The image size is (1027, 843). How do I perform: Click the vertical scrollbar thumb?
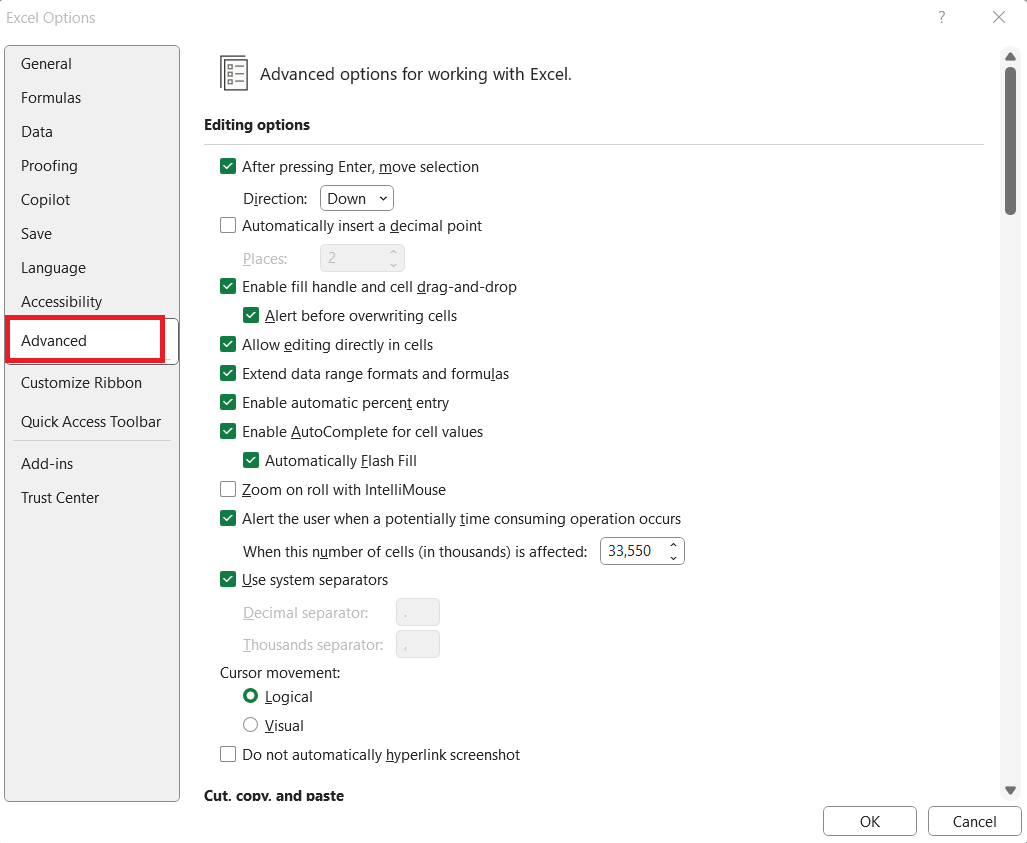click(1011, 141)
